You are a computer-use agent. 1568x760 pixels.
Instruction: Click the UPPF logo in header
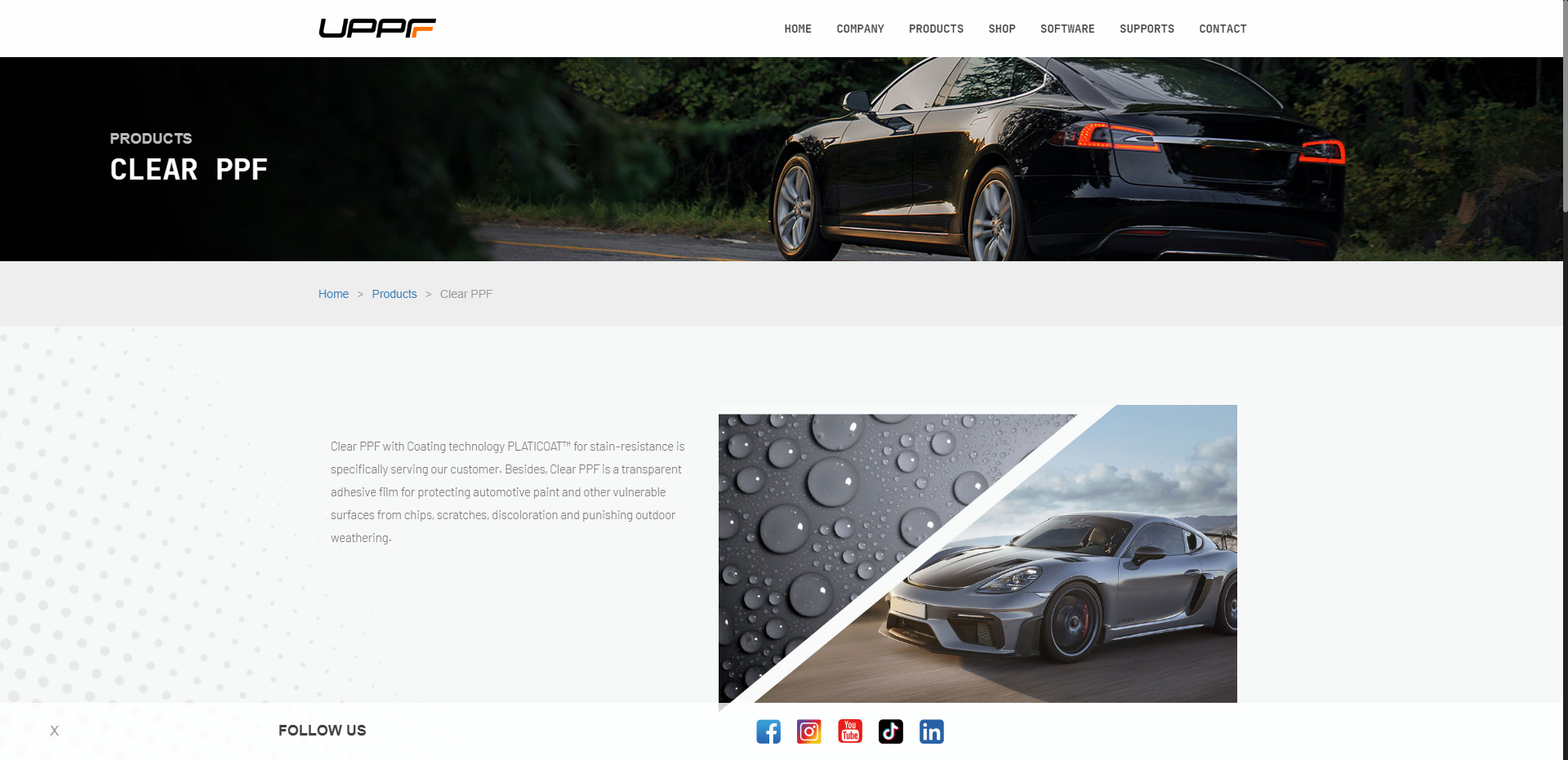[377, 29]
